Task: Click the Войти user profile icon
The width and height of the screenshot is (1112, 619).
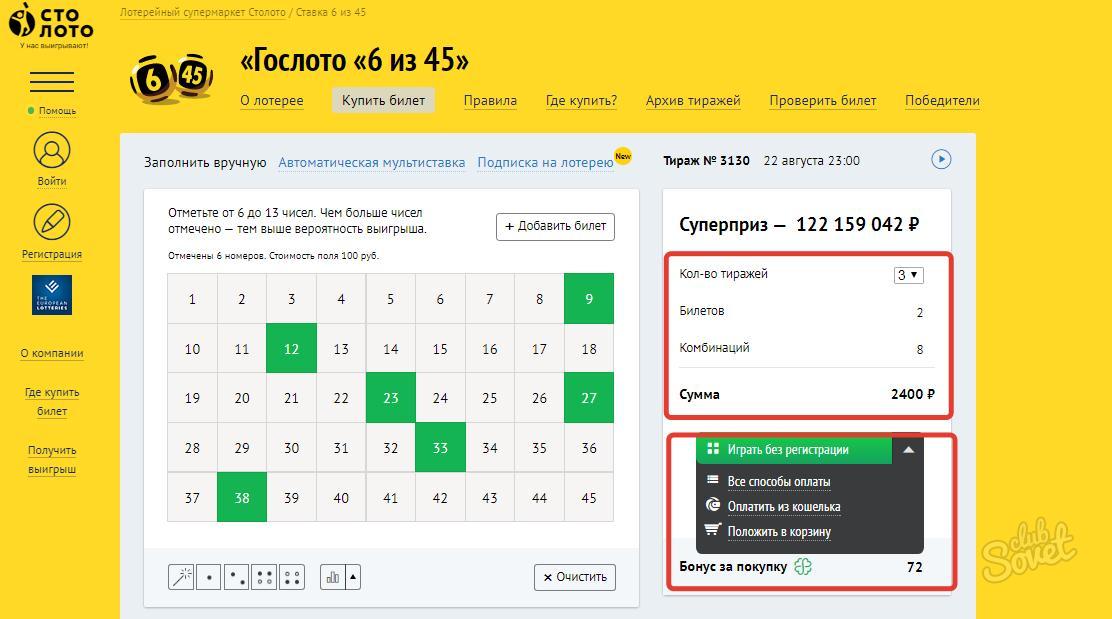Action: pos(52,150)
